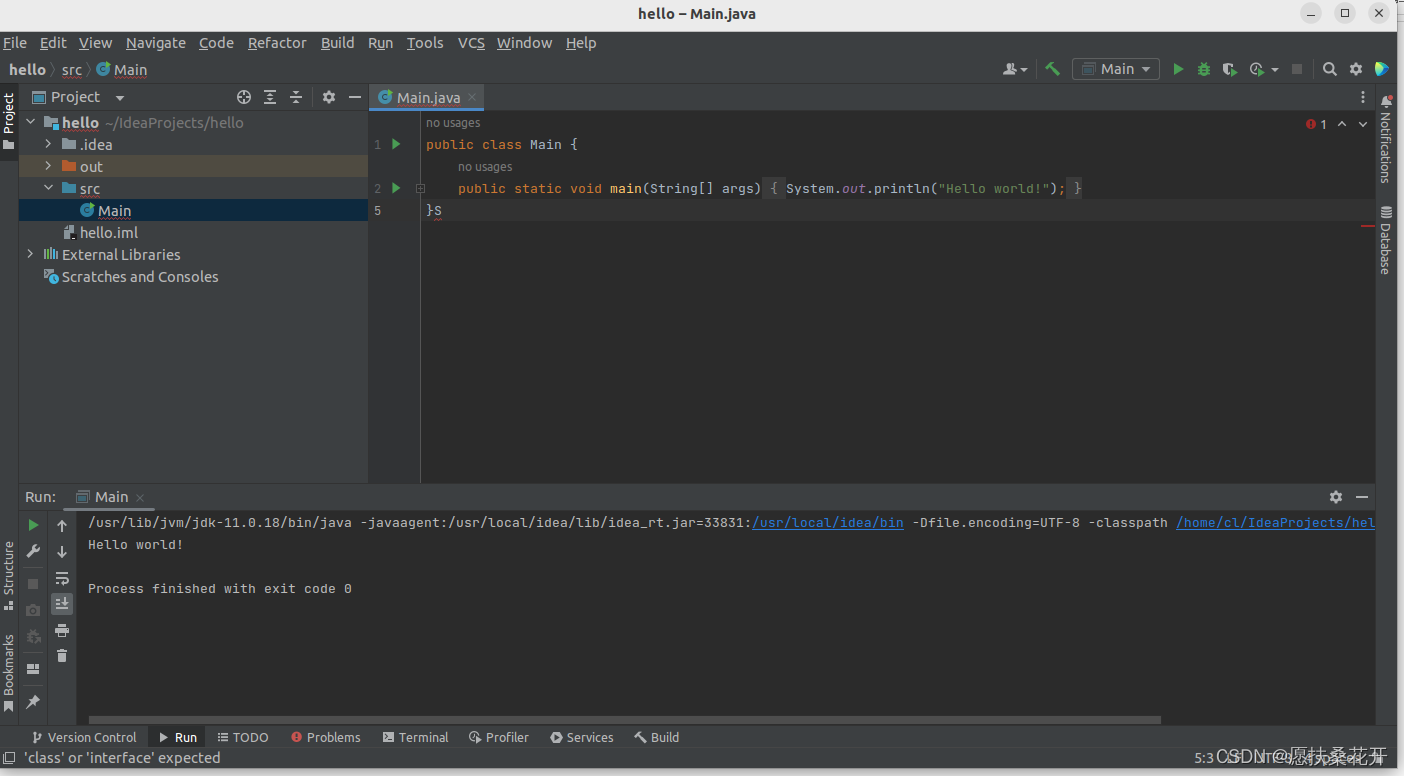This screenshot has width=1404, height=776.
Task: Click the Run console horizontal scrollbar
Action: pos(625,719)
